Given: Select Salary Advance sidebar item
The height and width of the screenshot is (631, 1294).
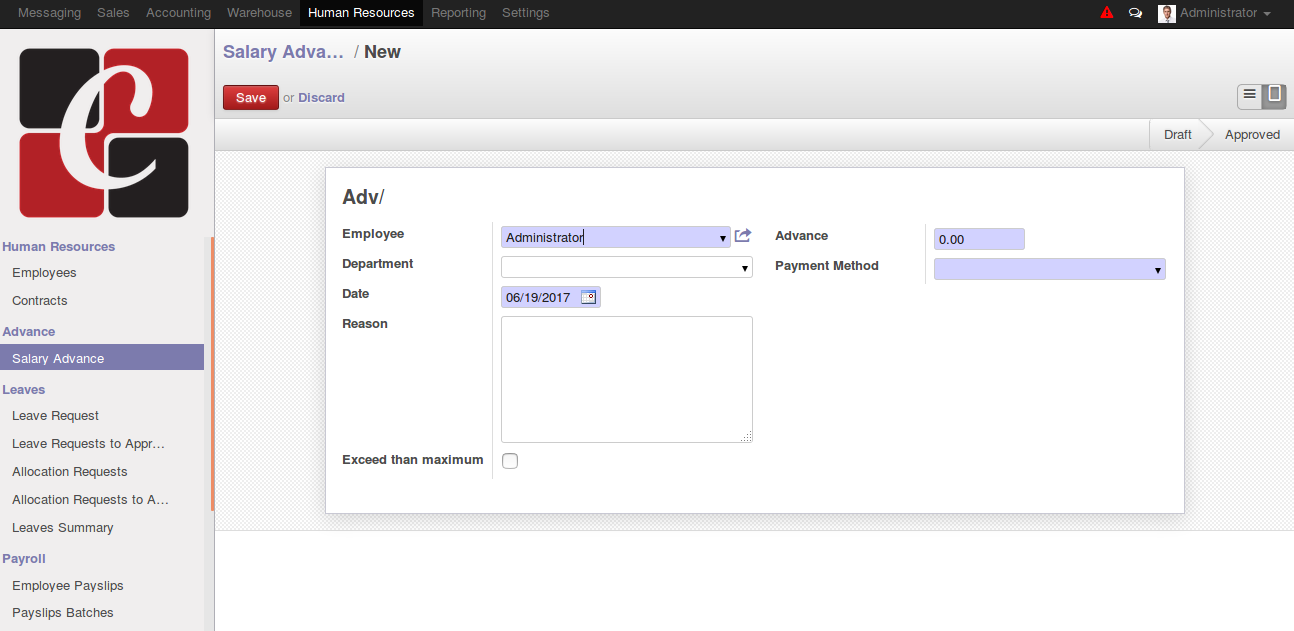Looking at the screenshot, I should (102, 358).
